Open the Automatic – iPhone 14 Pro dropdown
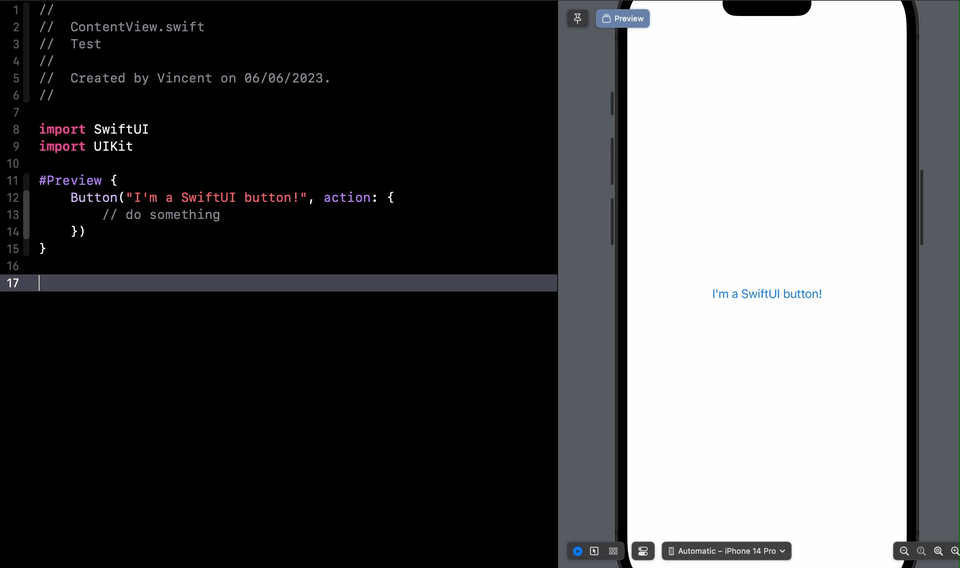The image size is (960, 568). 727,551
